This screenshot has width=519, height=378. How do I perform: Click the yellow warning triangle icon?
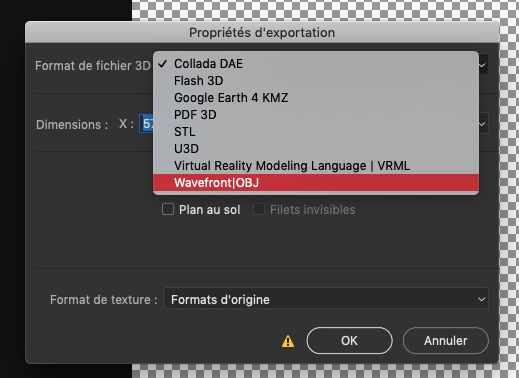pos(288,341)
